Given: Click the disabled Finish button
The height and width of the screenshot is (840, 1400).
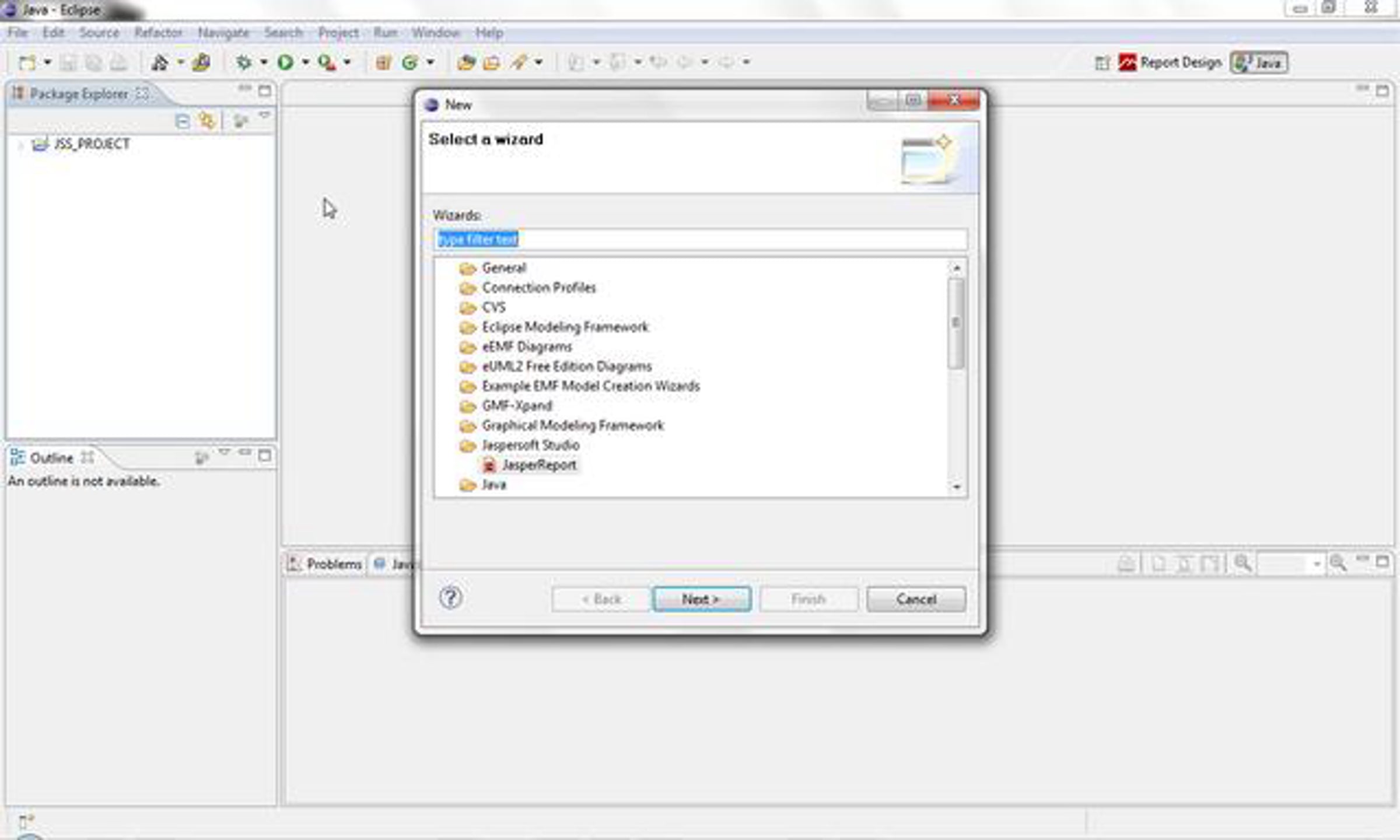Looking at the screenshot, I should tap(808, 599).
